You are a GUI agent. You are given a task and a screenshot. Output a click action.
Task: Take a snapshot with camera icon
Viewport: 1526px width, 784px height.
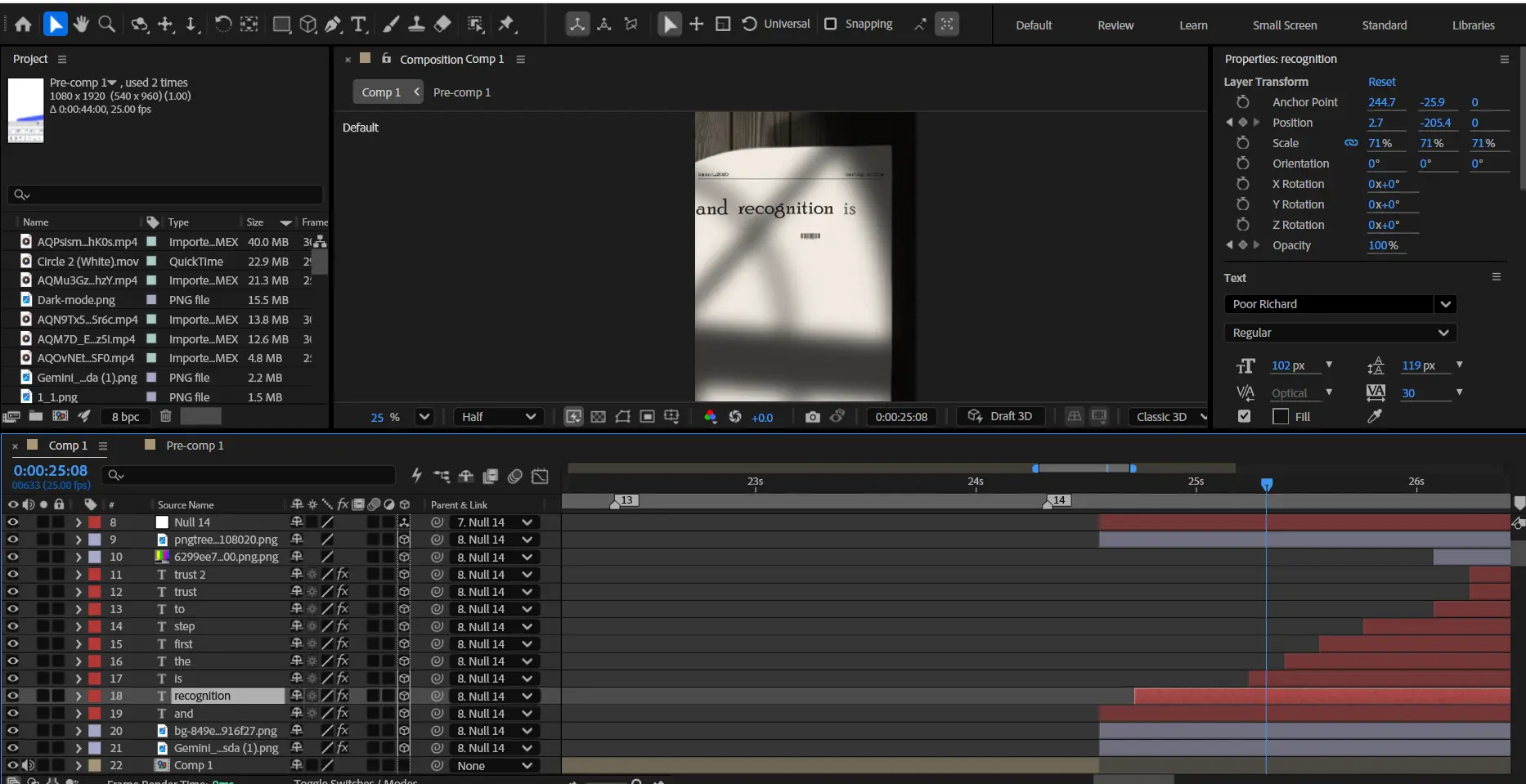point(811,417)
